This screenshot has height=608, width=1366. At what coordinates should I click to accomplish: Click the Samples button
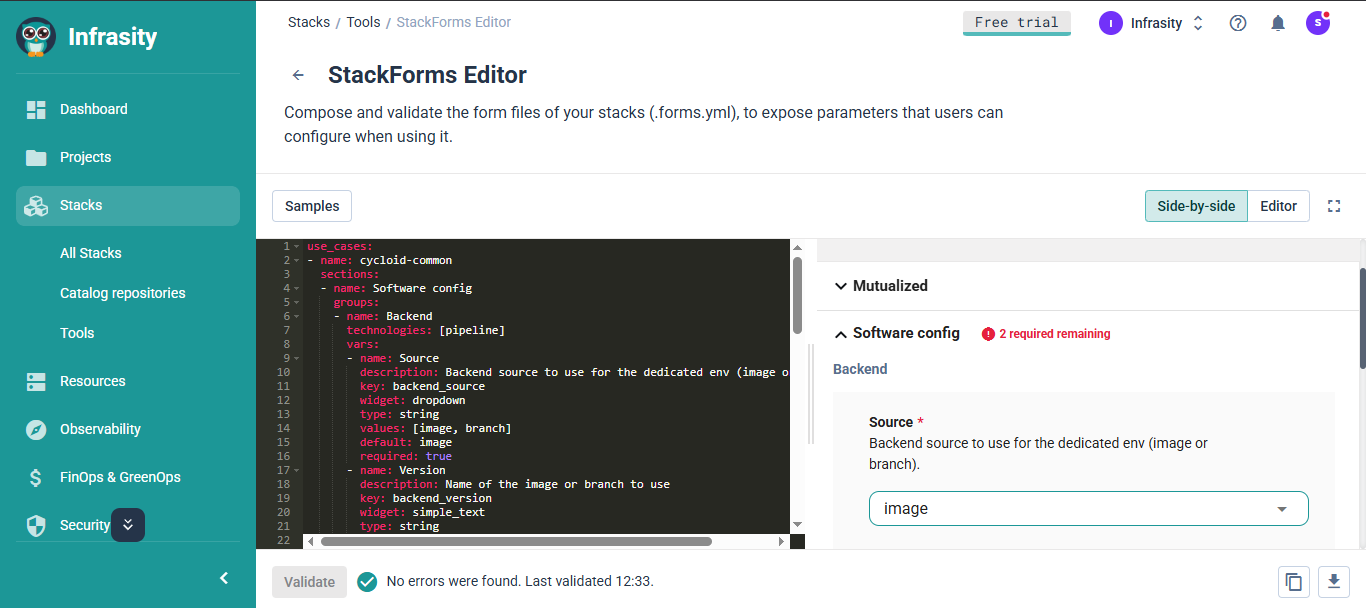point(312,206)
